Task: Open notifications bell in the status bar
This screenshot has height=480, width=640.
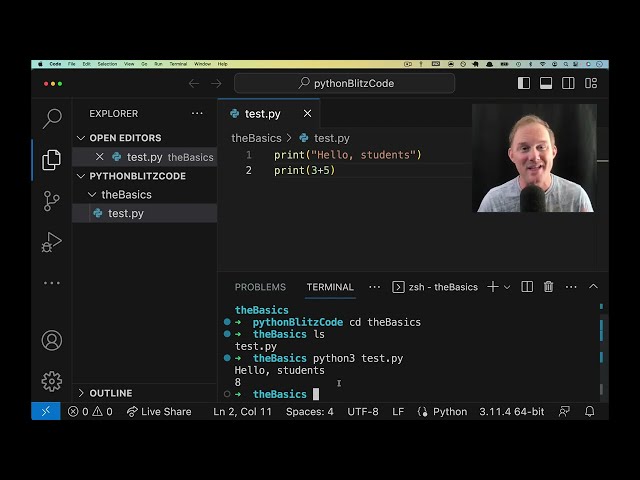Action: click(589, 411)
